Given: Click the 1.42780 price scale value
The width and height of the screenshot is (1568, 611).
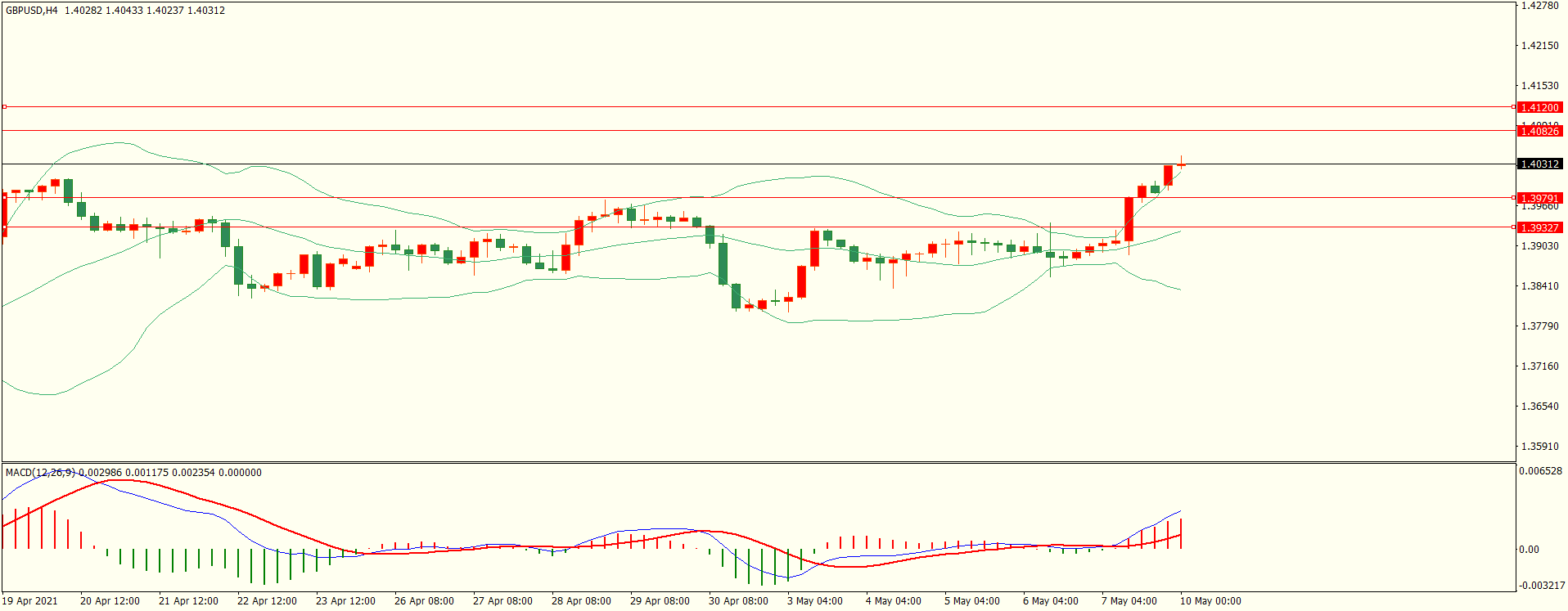Looking at the screenshot, I should coord(1539,6).
